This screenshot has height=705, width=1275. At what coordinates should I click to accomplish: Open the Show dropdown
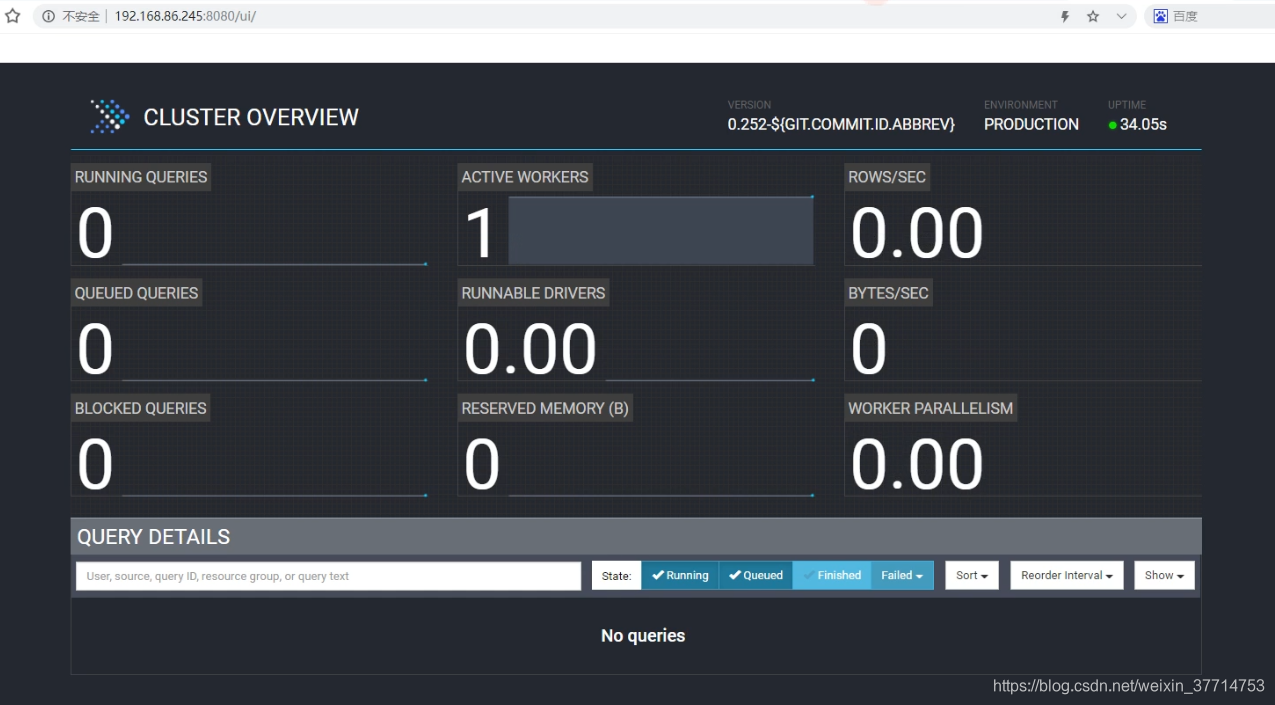(x=1164, y=575)
